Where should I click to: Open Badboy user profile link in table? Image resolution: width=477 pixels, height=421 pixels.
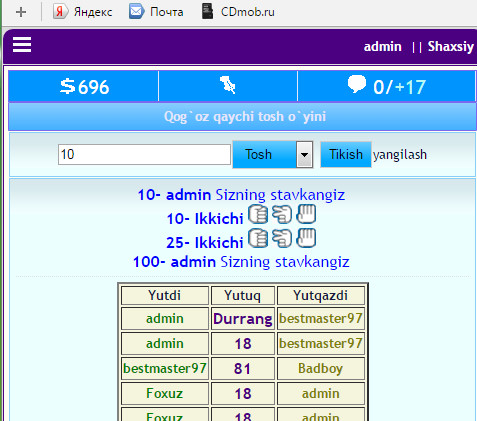click(321, 369)
